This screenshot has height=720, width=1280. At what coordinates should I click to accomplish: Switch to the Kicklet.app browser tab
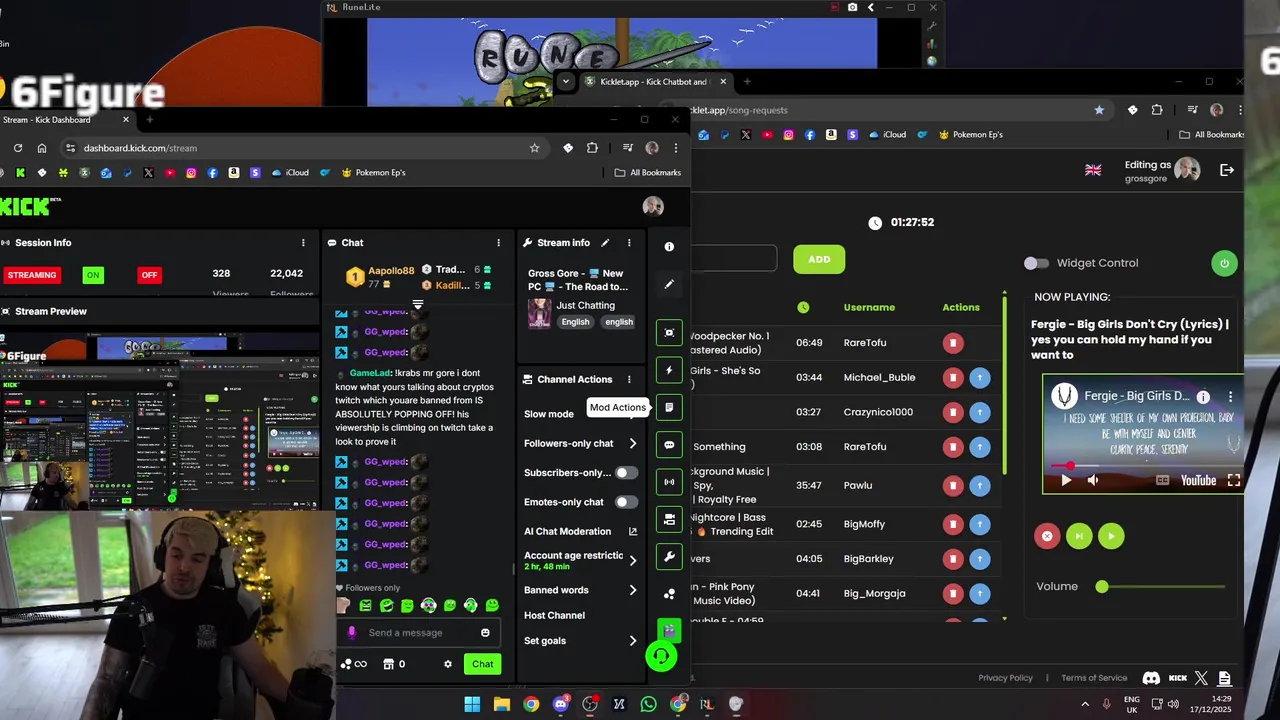pos(655,82)
